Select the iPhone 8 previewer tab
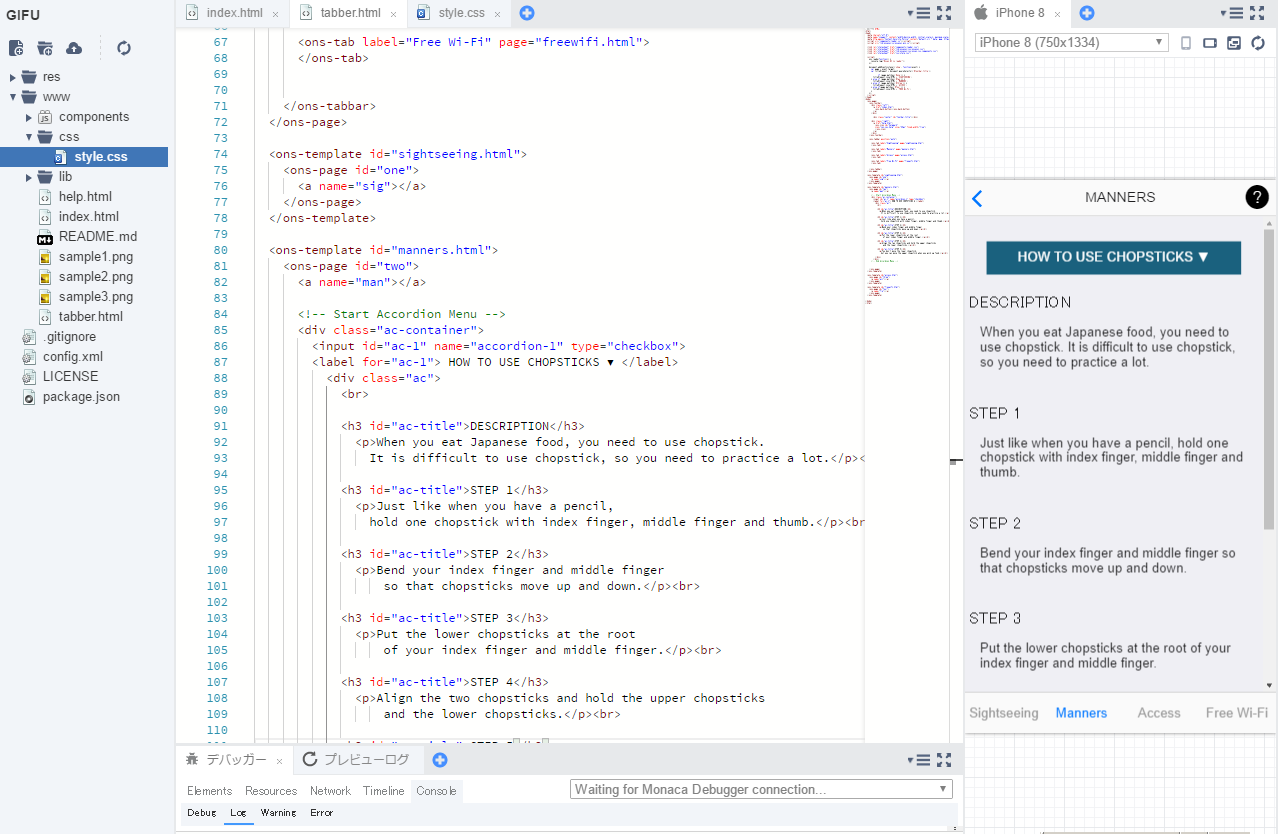This screenshot has width=1278, height=834. [x=1019, y=13]
